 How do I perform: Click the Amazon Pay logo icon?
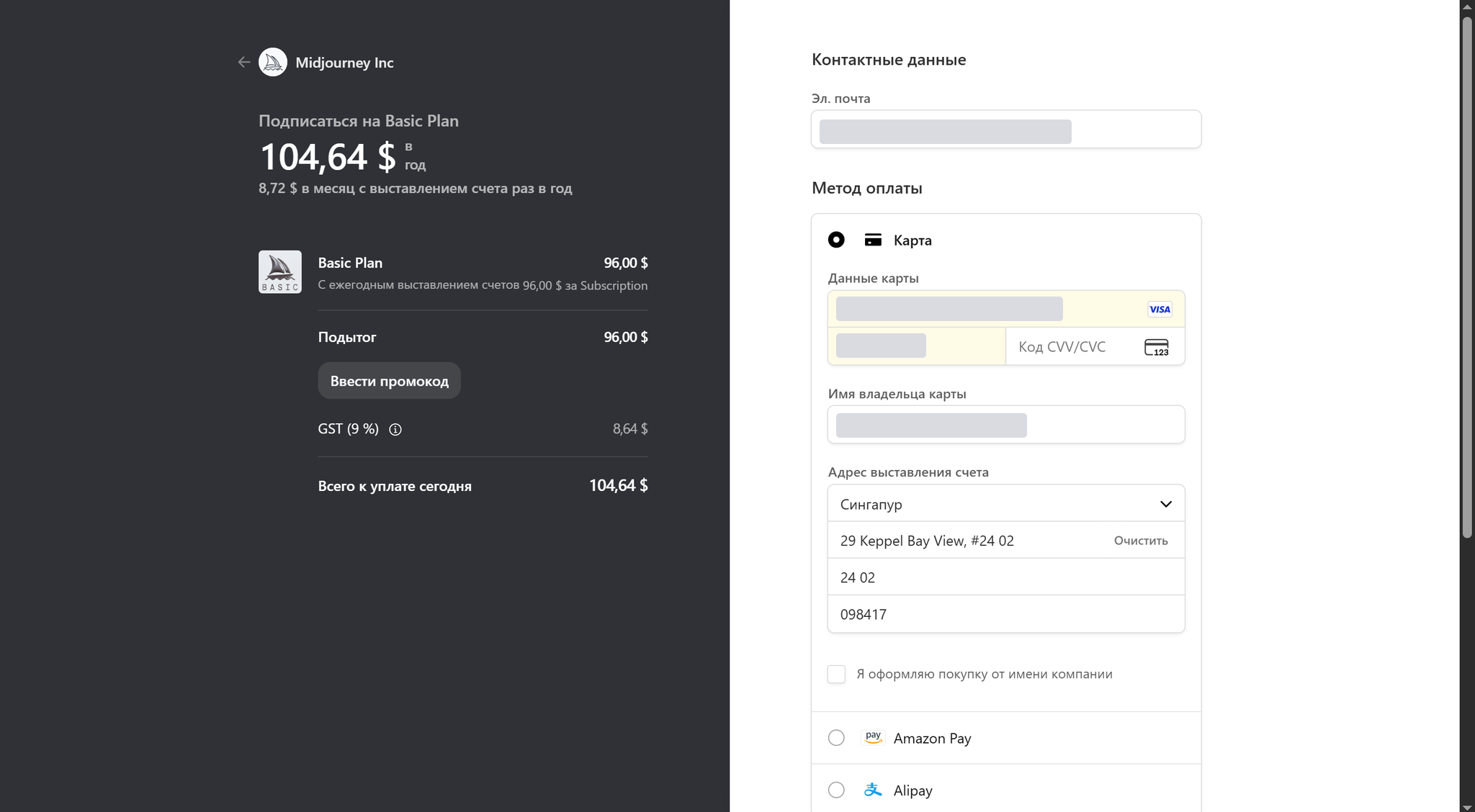coord(873,738)
